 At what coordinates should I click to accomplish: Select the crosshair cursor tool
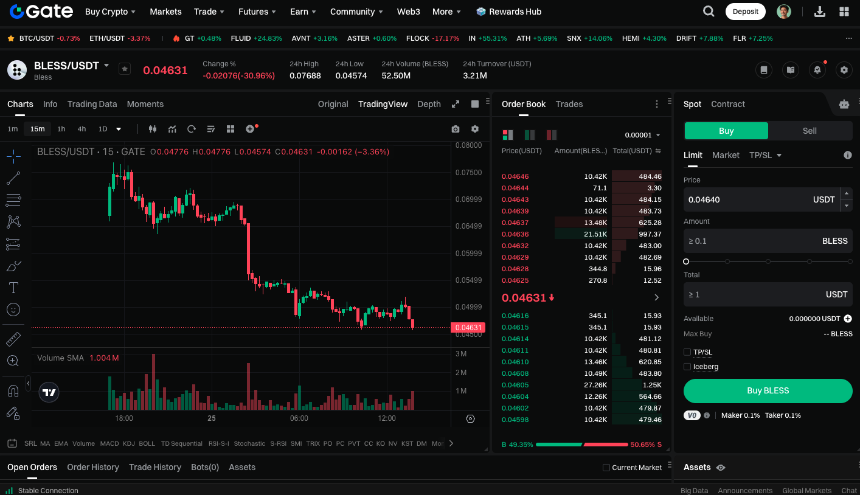pos(14,156)
